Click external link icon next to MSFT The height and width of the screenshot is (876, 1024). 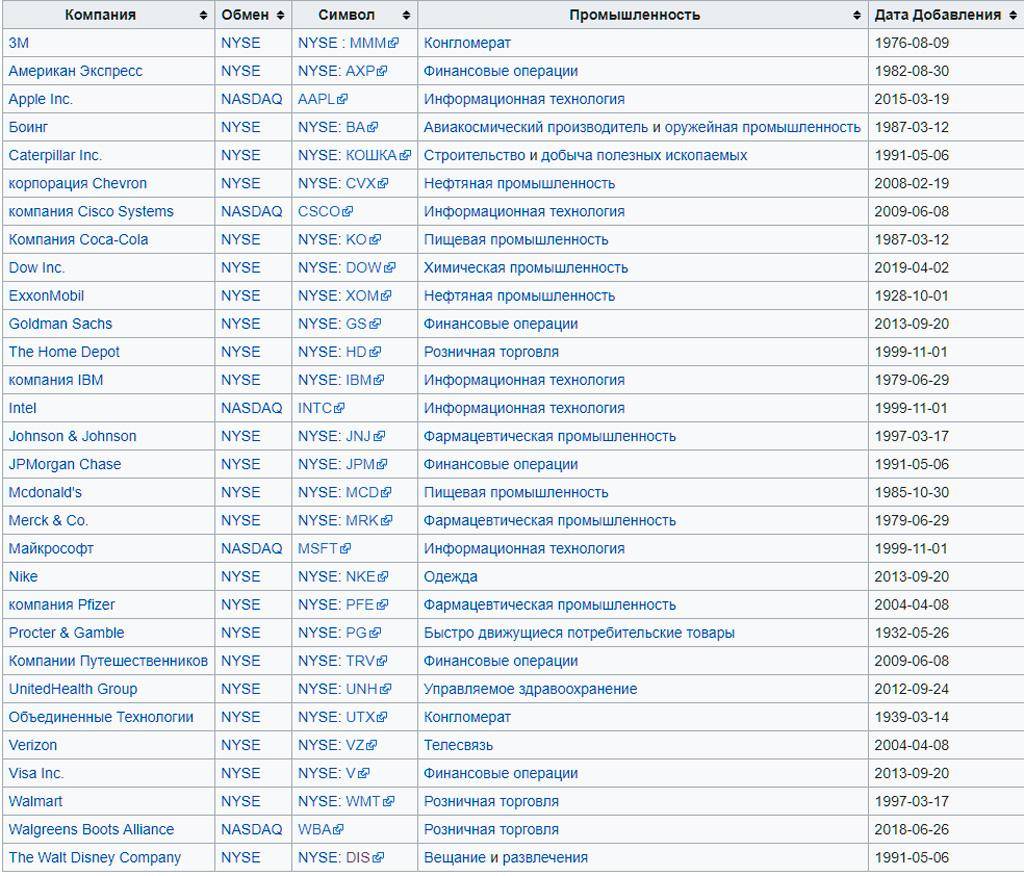(x=346, y=549)
